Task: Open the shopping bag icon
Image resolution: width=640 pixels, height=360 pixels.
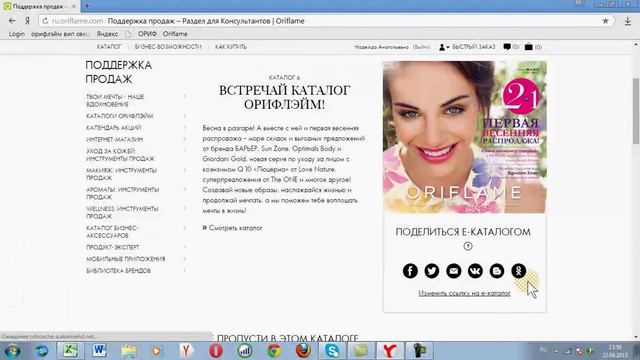Action: 529,47
